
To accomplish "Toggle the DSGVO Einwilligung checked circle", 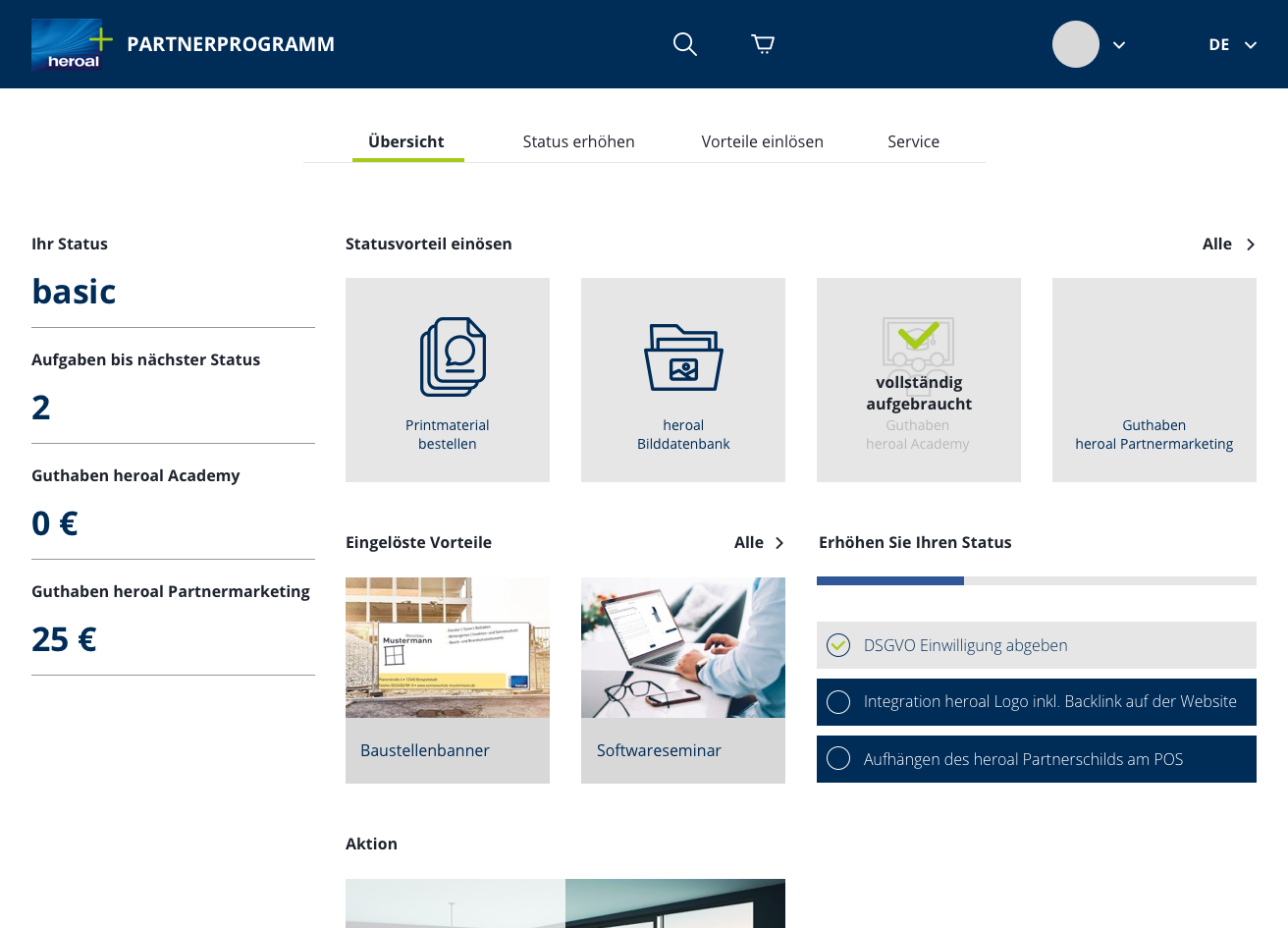I will (838, 645).
